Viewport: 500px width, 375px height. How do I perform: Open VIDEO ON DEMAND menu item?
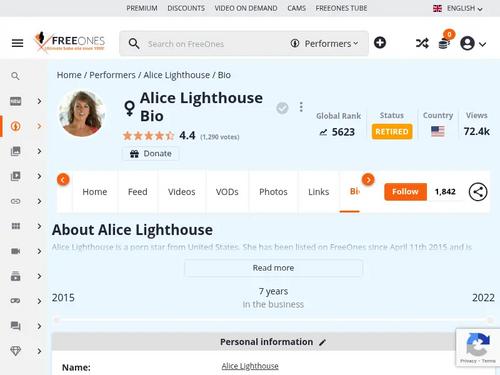(x=246, y=8)
